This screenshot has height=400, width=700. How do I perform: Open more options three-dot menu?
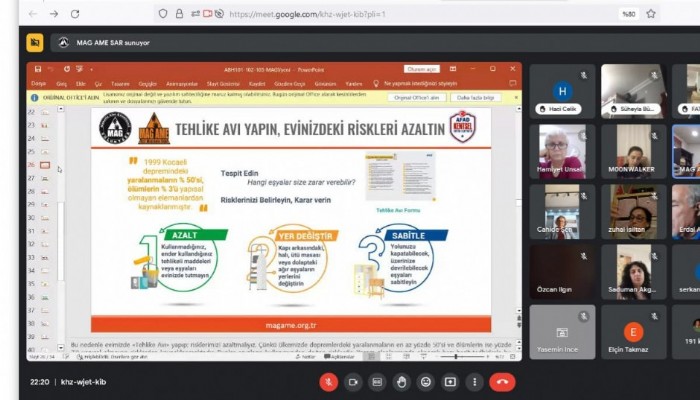[475, 382]
